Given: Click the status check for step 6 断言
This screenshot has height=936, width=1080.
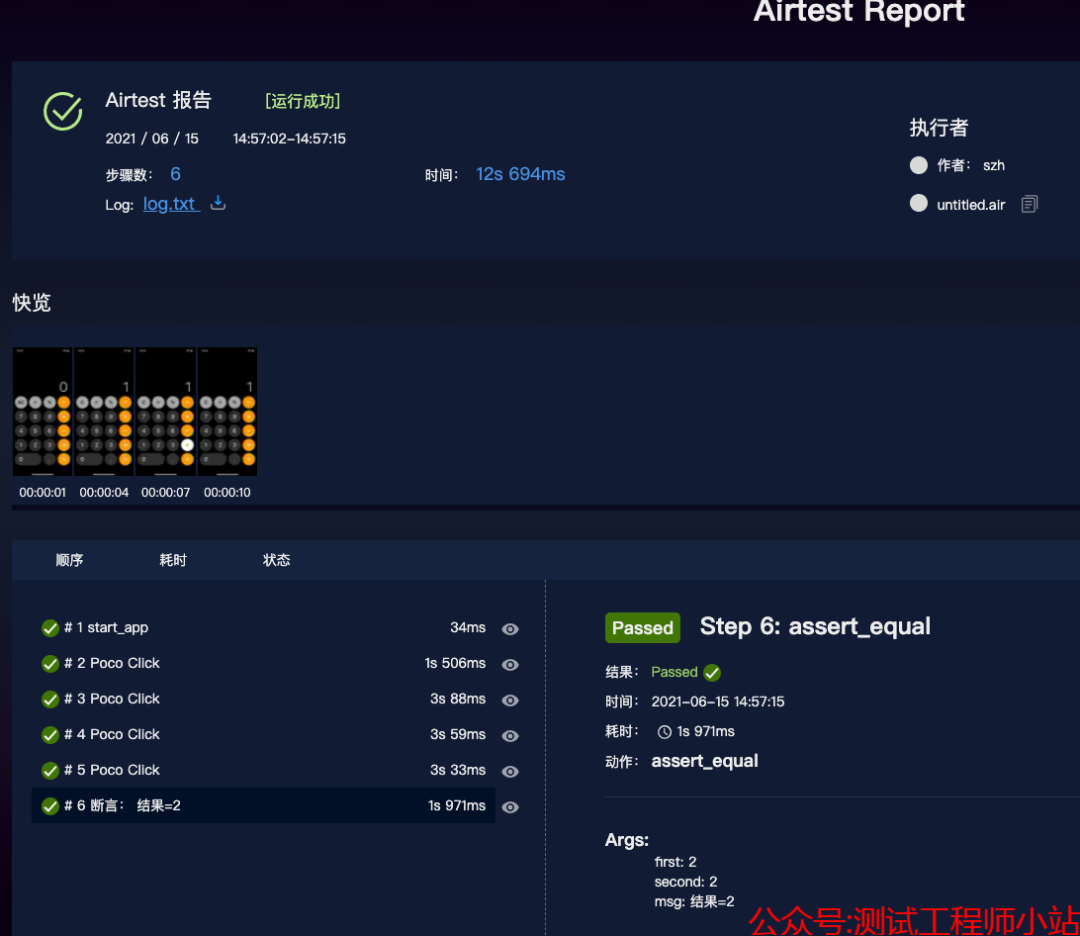Looking at the screenshot, I should [x=50, y=806].
